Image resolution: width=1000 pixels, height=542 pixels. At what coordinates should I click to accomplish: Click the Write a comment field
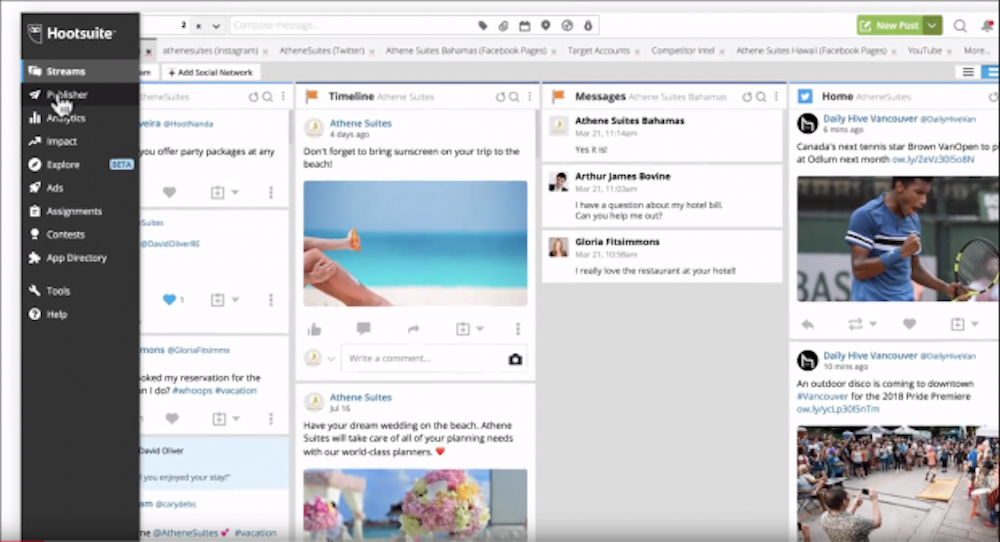pyautogui.click(x=420, y=359)
